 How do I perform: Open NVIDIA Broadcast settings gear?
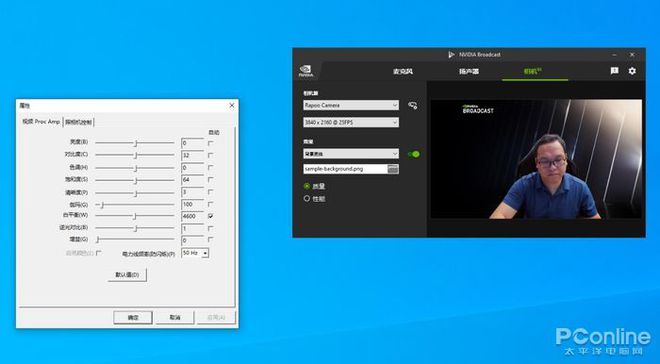tap(632, 71)
